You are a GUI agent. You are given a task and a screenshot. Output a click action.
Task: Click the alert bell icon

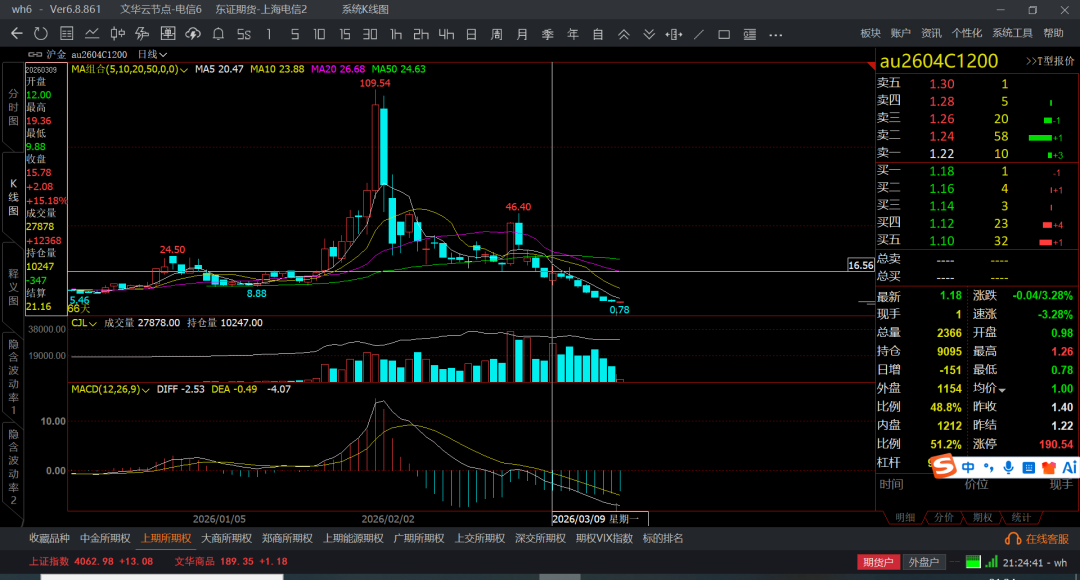(x=218, y=34)
